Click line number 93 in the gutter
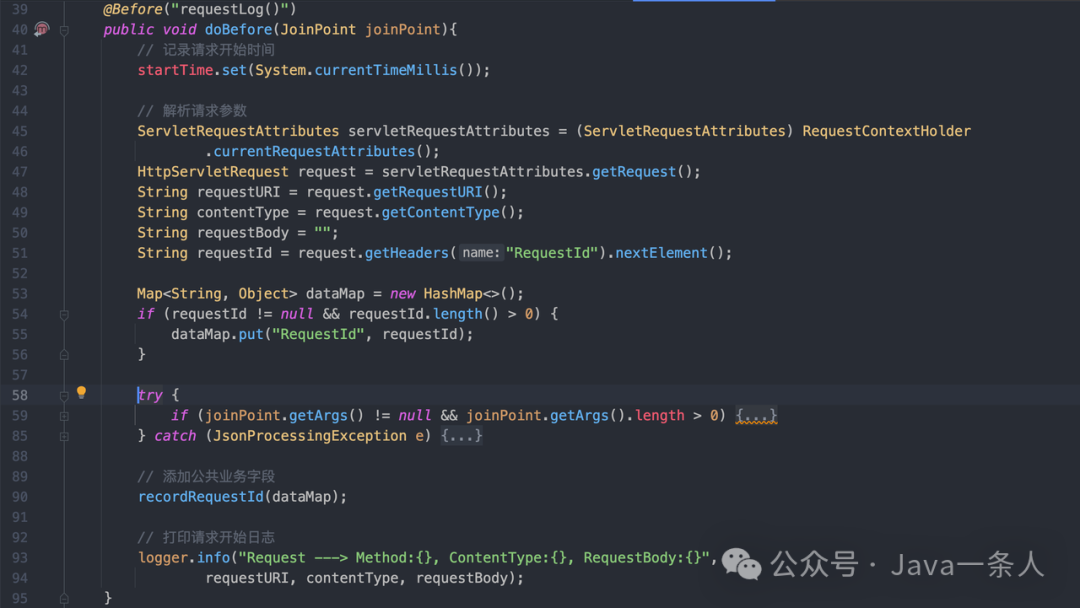This screenshot has height=608, width=1080. pyautogui.click(x=20, y=558)
